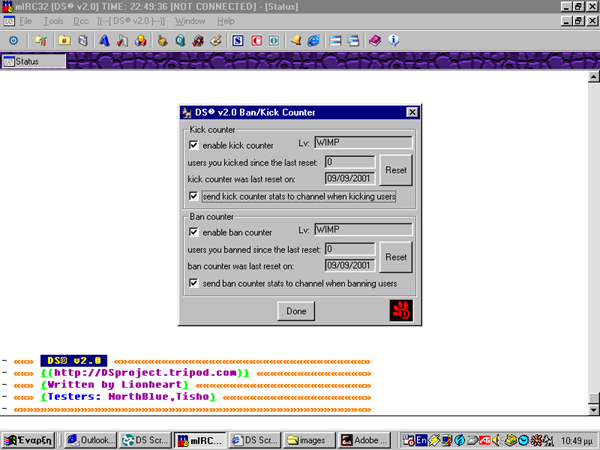Click the address book toolbar icon

tap(83, 40)
